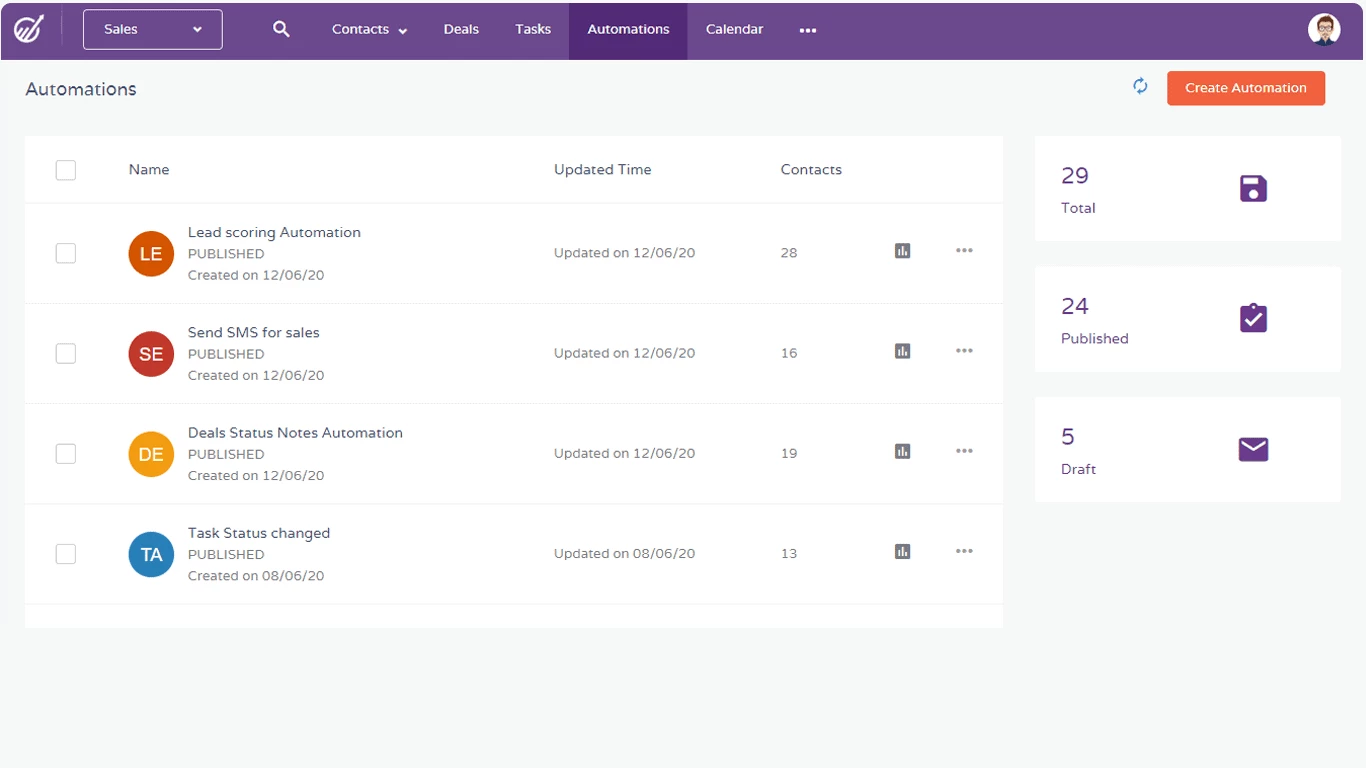Open Task Status changed name link
1366x768 pixels.
click(259, 532)
